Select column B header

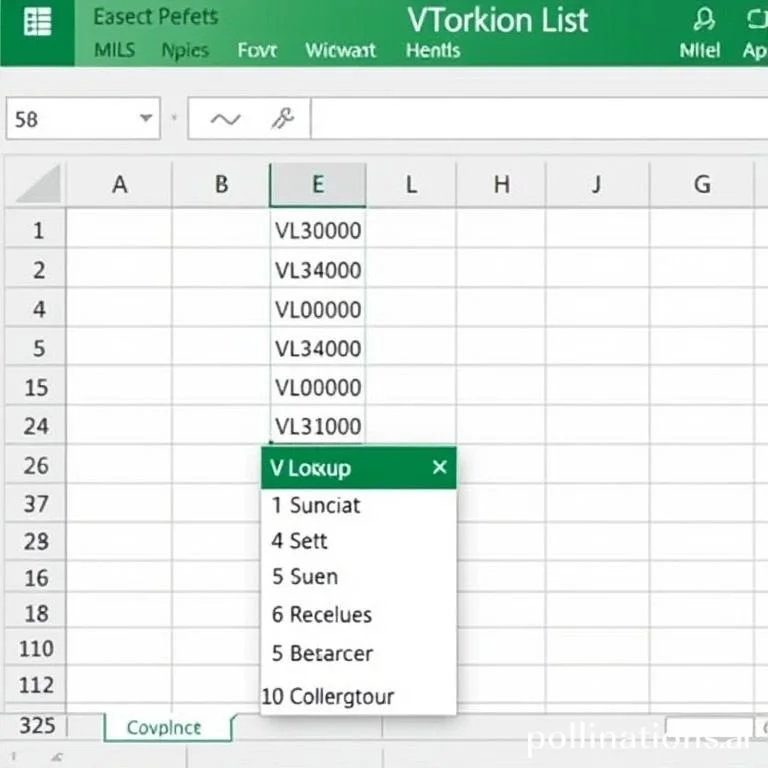(x=221, y=185)
